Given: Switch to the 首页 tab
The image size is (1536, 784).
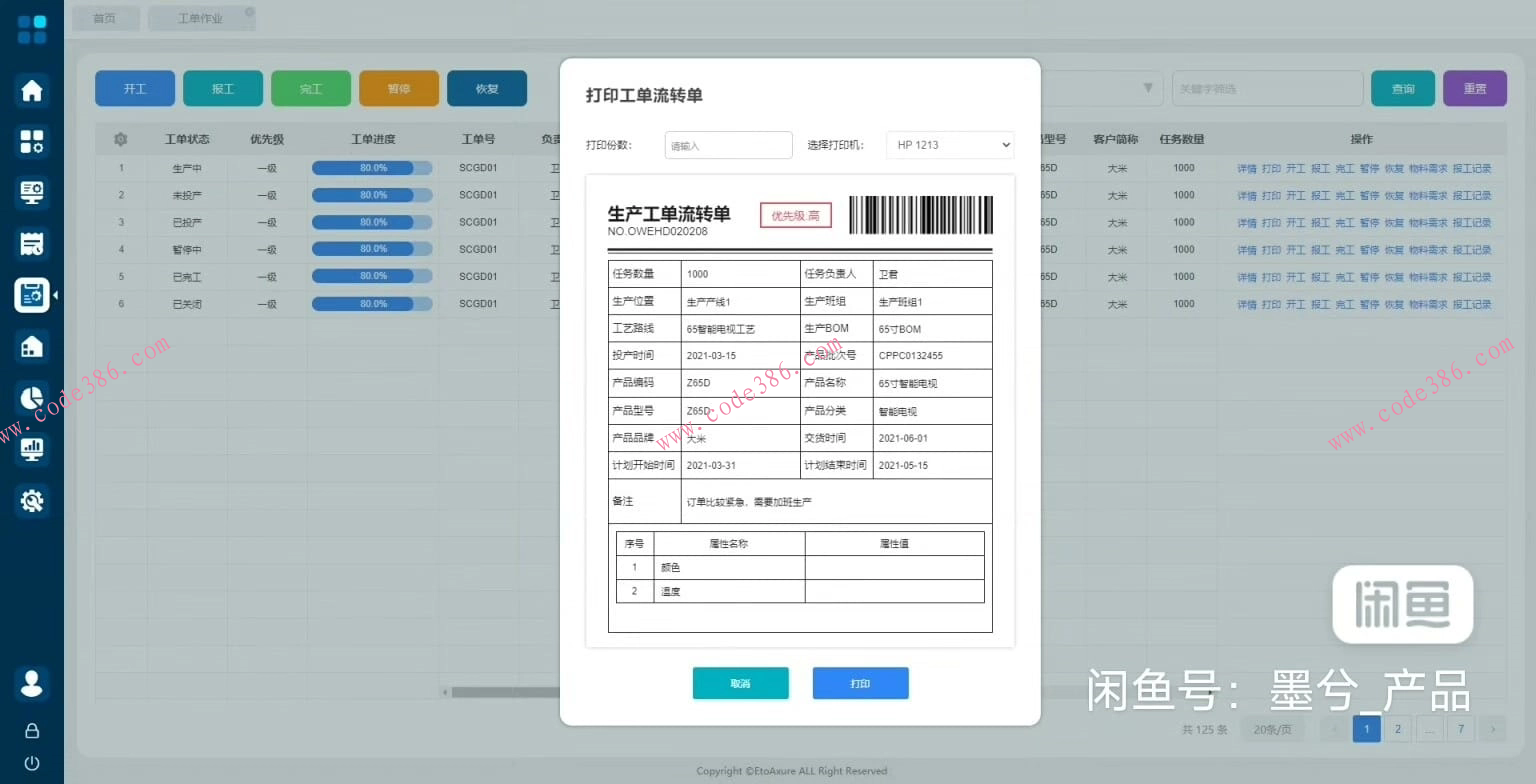Looking at the screenshot, I should (x=104, y=17).
